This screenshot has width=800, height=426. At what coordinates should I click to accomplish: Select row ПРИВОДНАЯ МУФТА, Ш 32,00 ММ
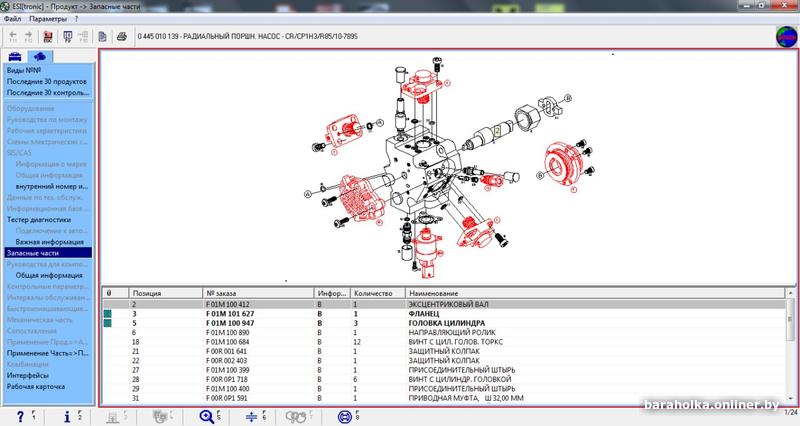[x=444, y=398]
